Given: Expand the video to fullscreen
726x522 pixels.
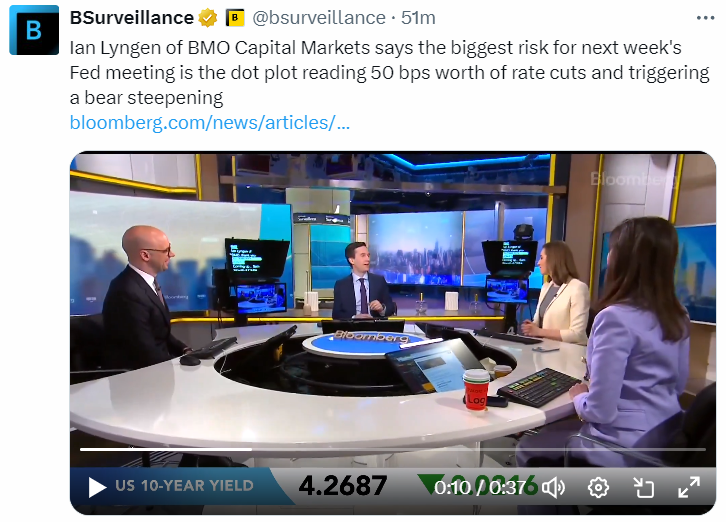Looking at the screenshot, I should [x=689, y=488].
